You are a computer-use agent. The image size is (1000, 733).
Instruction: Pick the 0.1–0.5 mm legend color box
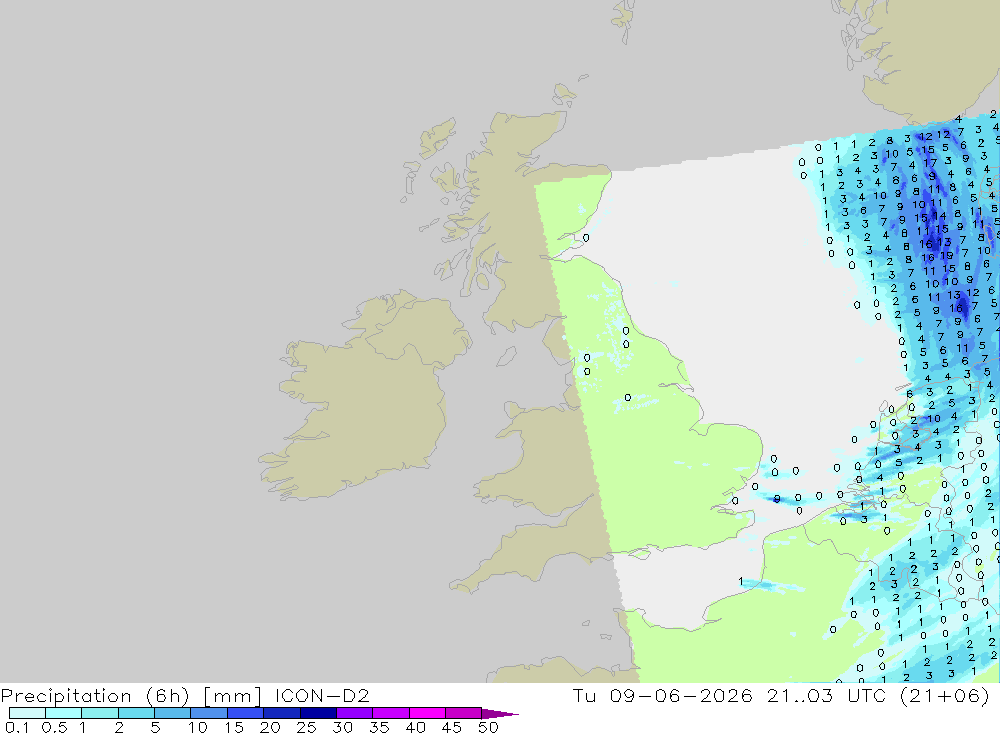tap(27, 713)
